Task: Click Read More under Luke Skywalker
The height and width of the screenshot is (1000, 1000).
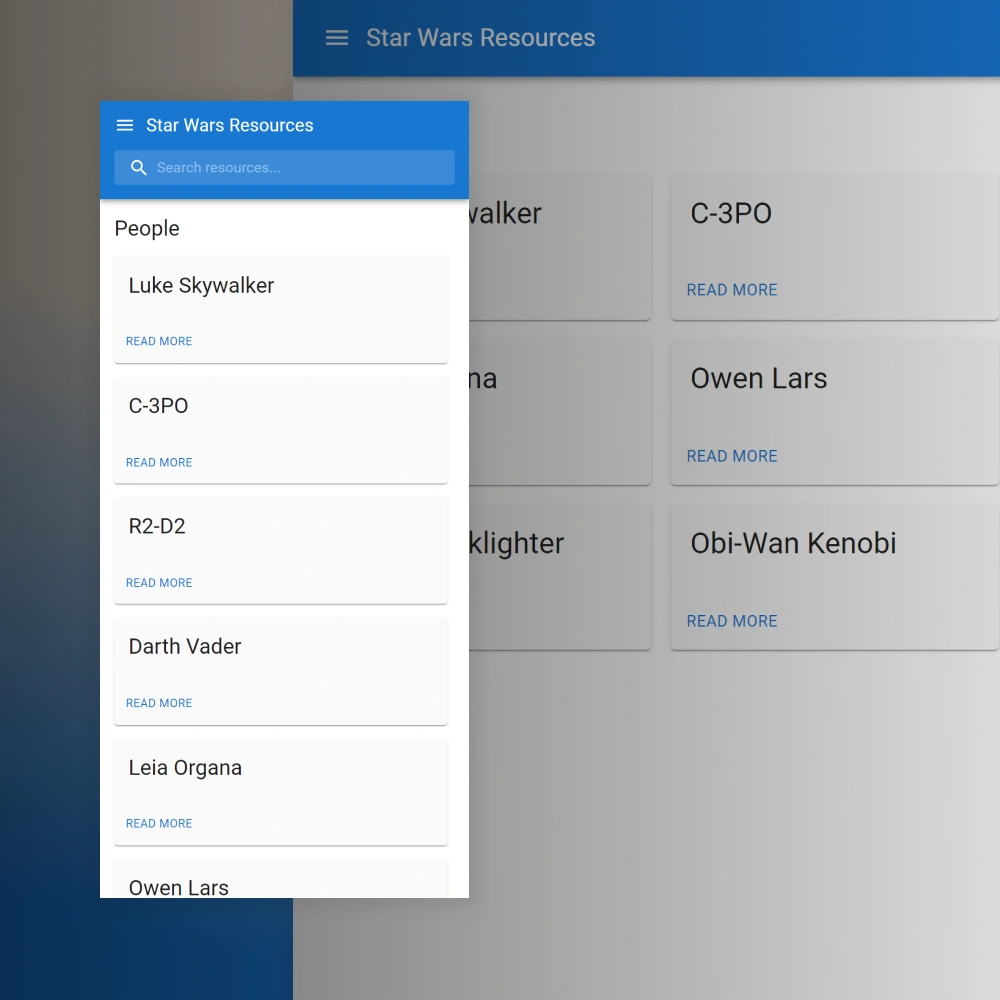Action: 159,341
